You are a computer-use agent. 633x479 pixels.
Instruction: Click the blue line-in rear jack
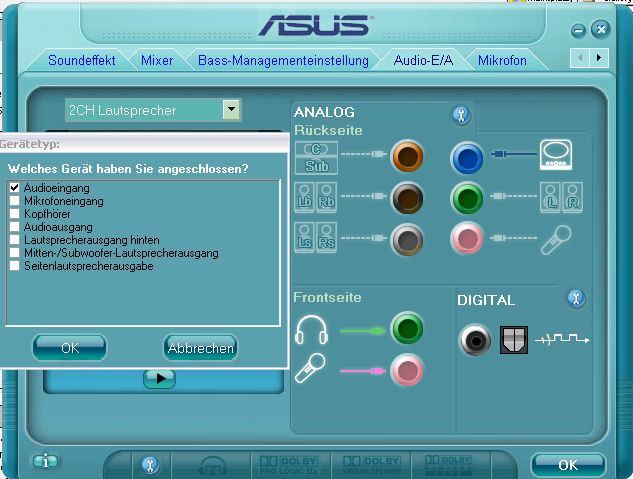pyautogui.click(x=467, y=158)
